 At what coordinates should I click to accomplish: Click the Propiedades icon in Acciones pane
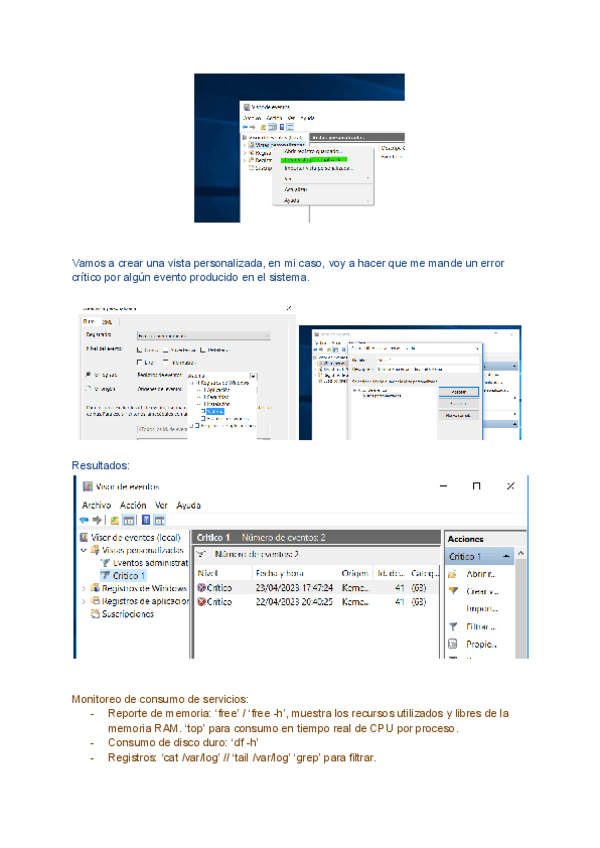(453, 644)
